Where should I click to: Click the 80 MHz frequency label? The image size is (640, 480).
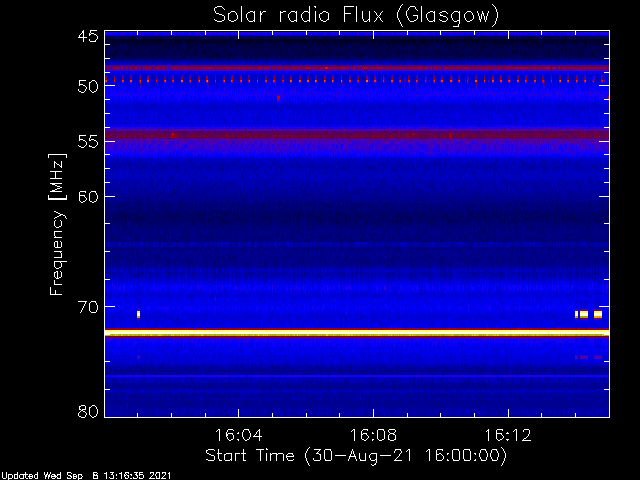[88, 411]
